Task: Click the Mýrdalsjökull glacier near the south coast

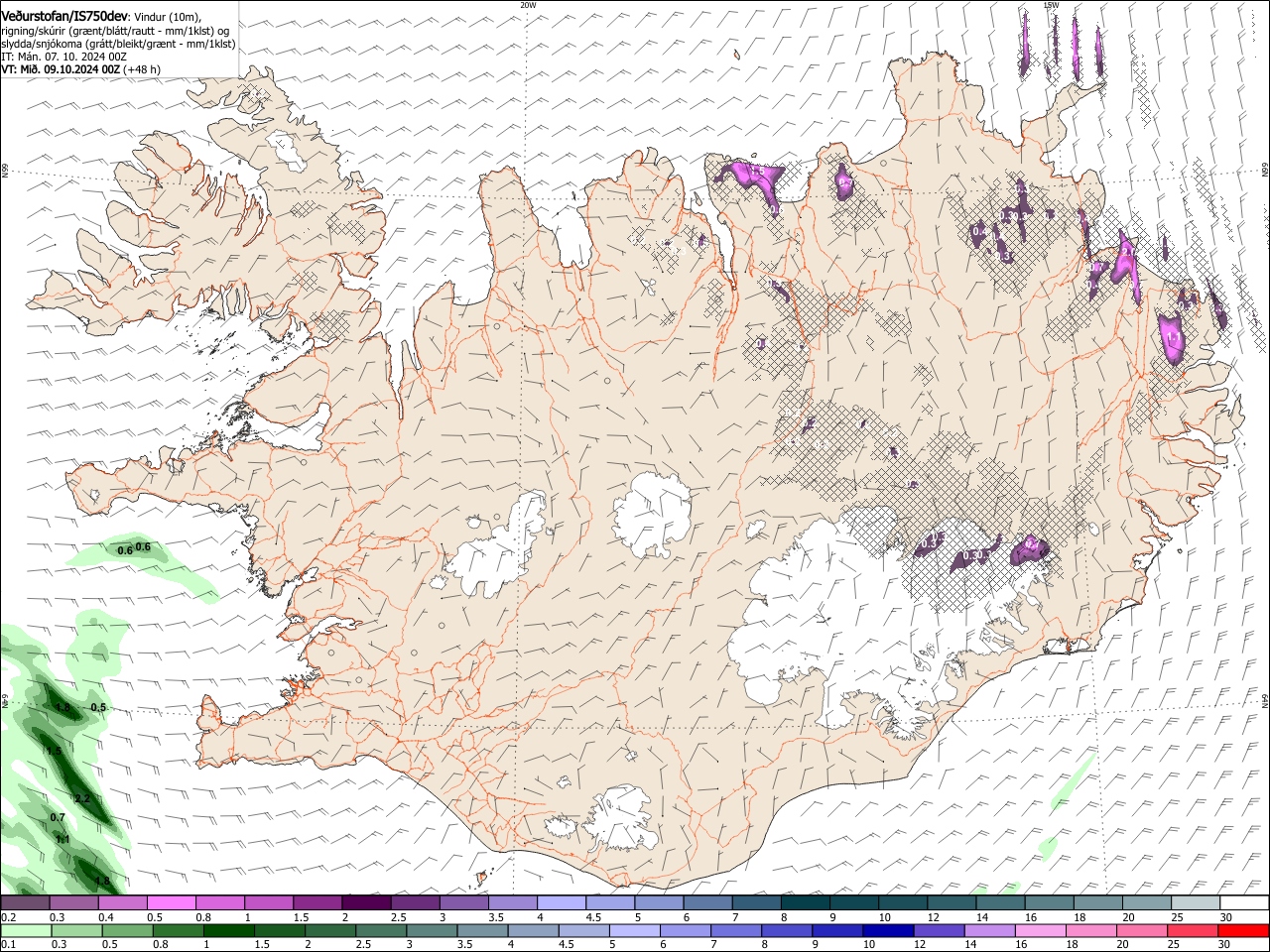Action: (x=620, y=818)
